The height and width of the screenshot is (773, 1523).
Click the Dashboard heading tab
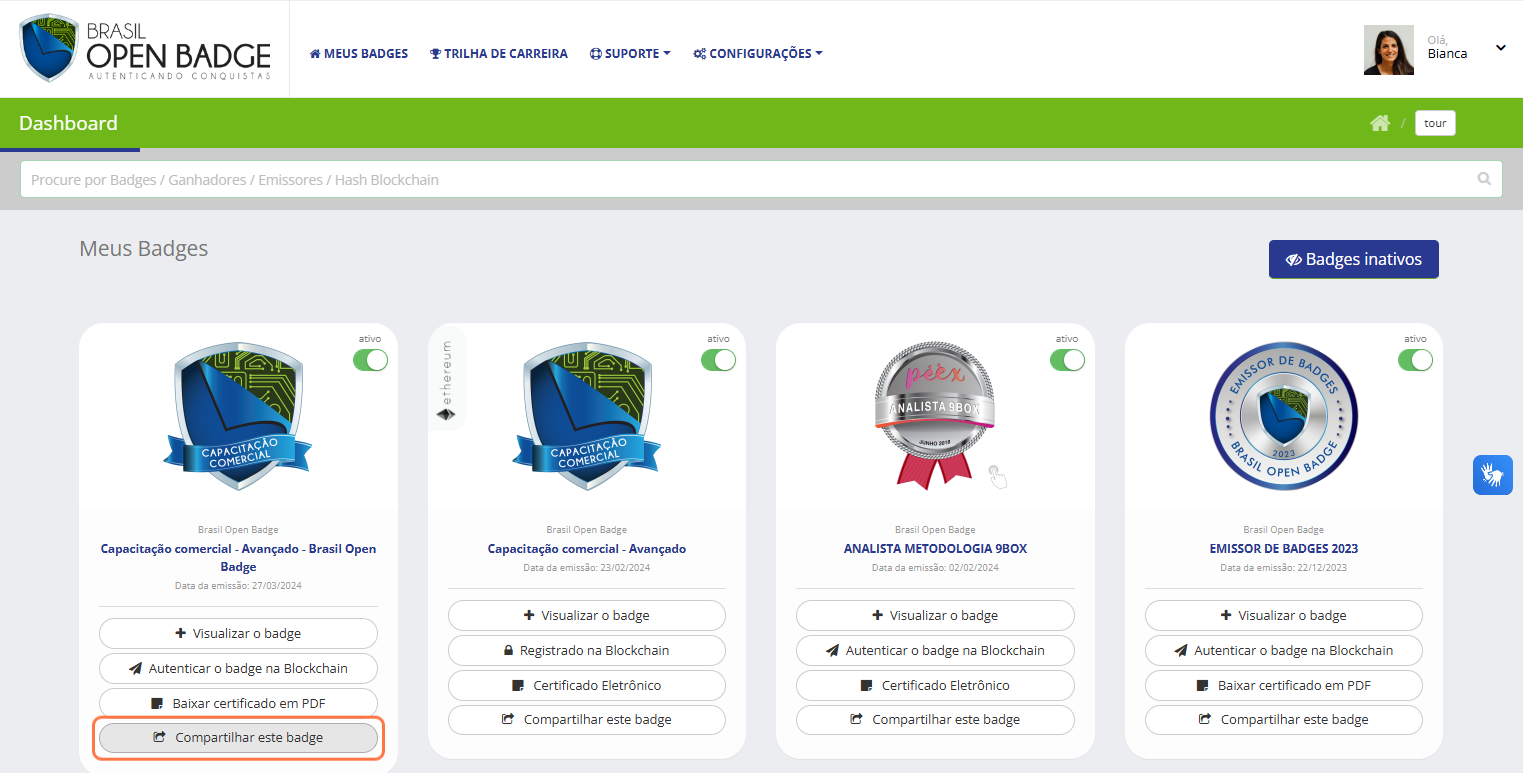[x=69, y=123]
